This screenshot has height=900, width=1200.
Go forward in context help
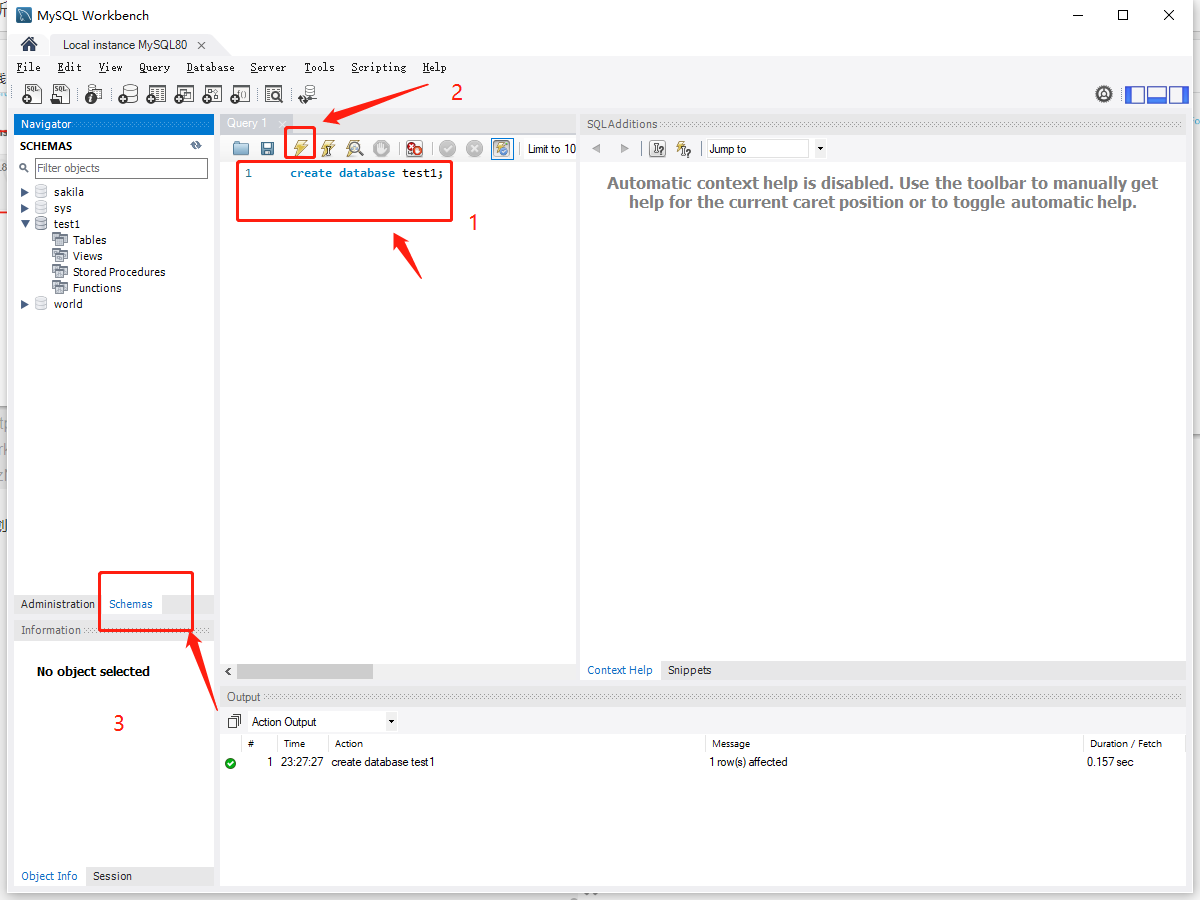(x=625, y=148)
